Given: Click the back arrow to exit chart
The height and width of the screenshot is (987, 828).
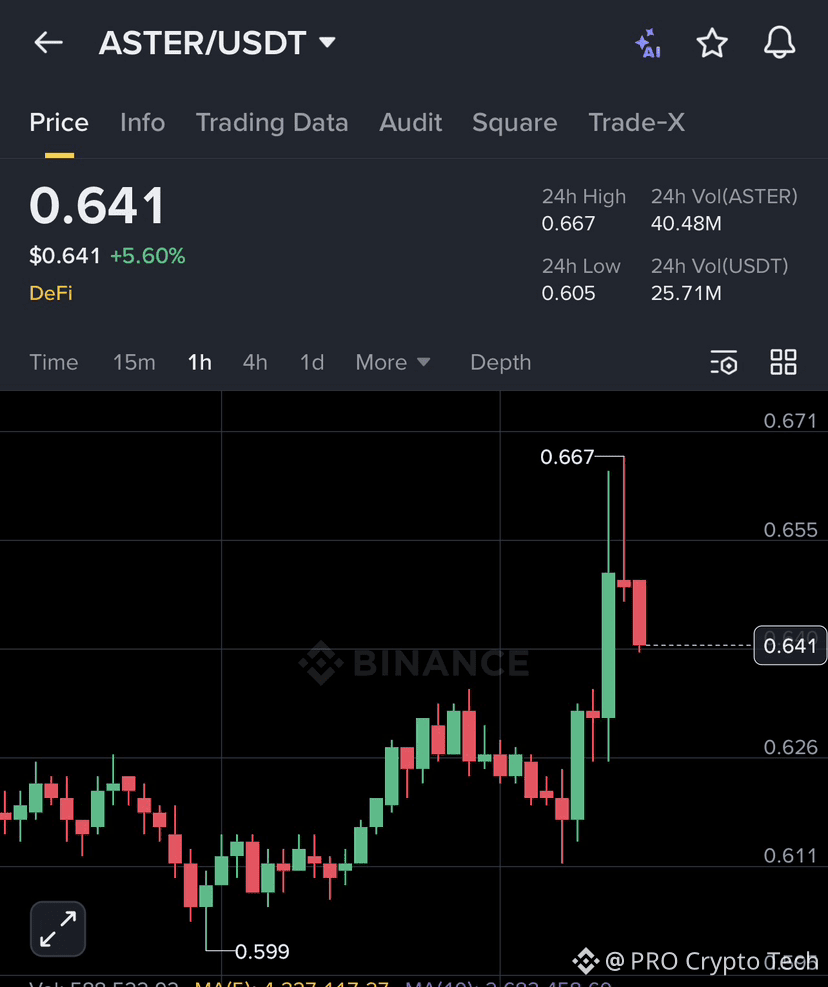Looking at the screenshot, I should pyautogui.click(x=47, y=42).
